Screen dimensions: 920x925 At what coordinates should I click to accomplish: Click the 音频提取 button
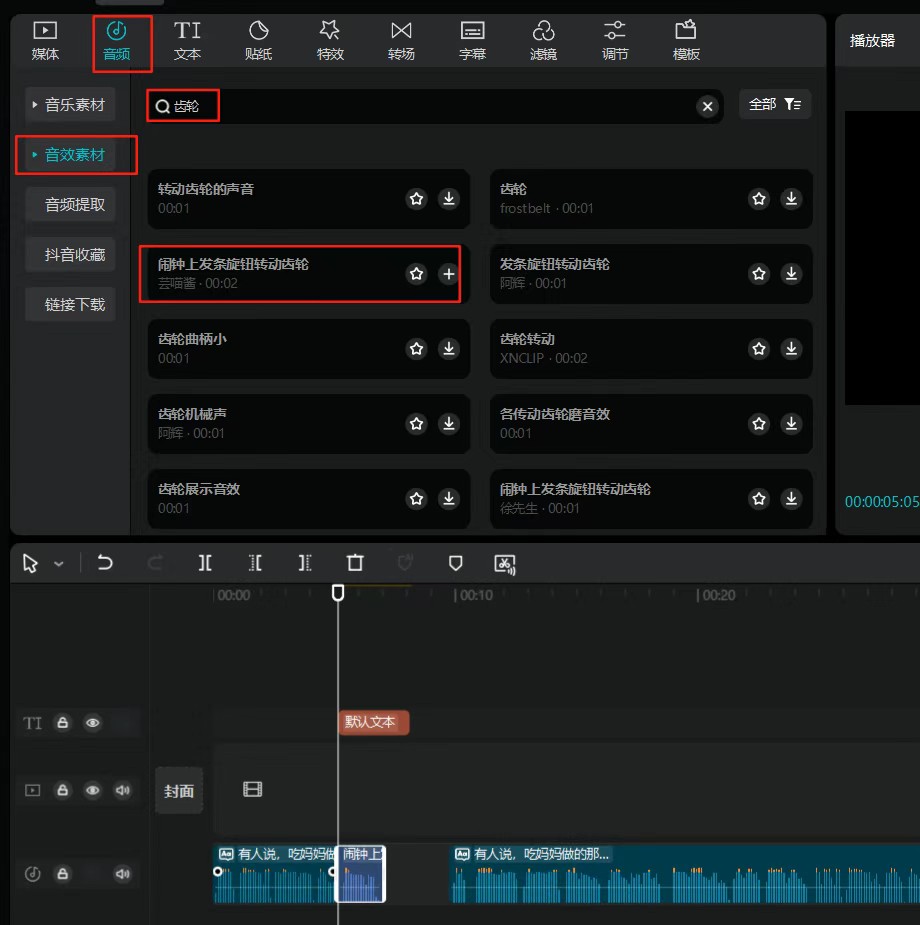coord(74,205)
